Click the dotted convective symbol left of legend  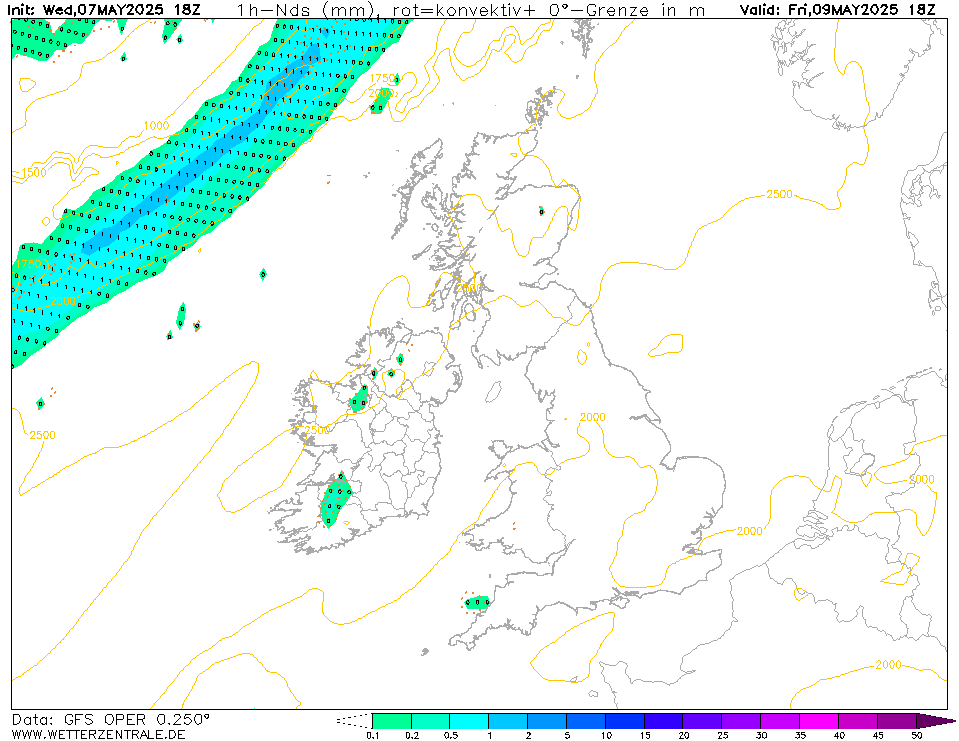click(x=354, y=721)
